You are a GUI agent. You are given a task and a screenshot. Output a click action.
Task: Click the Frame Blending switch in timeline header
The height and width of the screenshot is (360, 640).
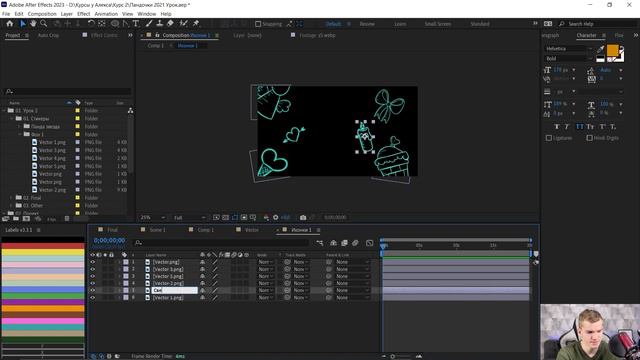coord(344,243)
